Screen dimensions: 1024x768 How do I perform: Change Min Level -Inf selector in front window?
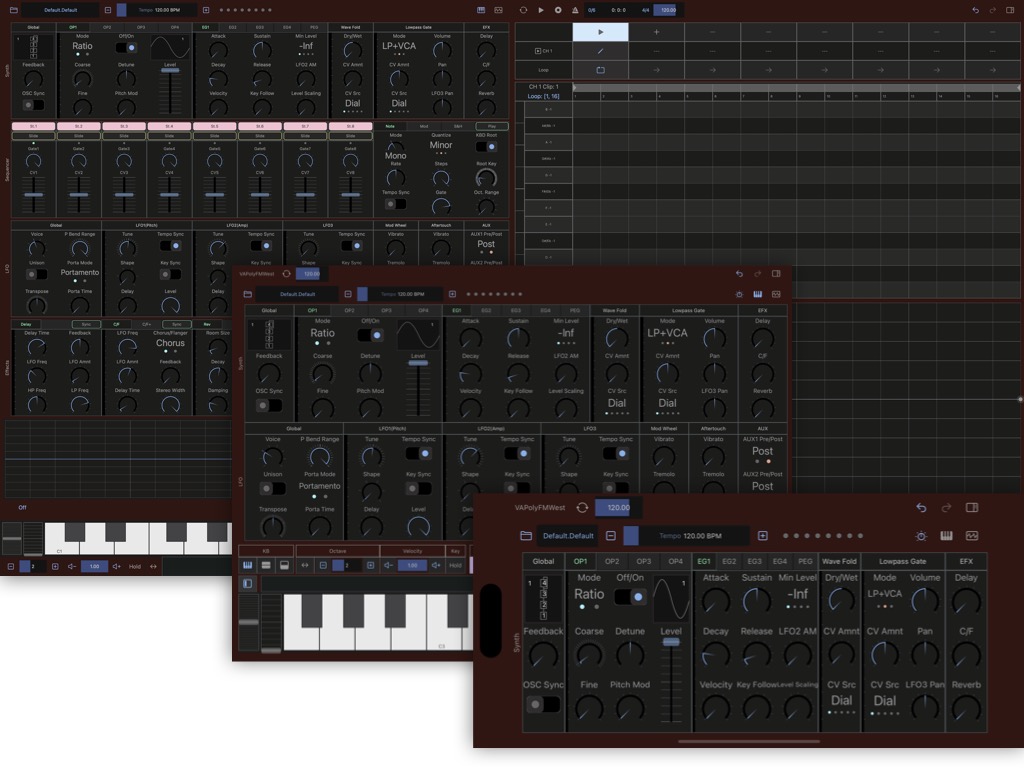coord(797,594)
